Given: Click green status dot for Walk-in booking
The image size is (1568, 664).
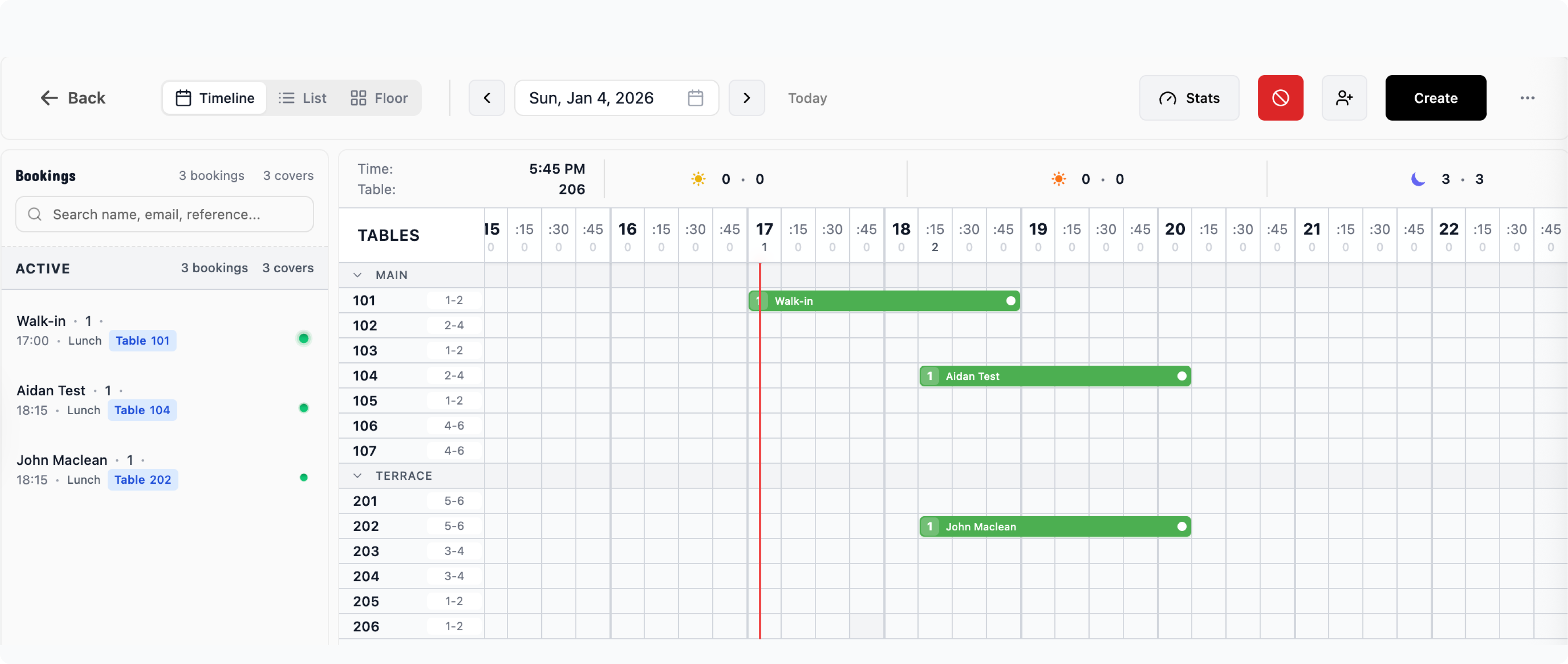Looking at the screenshot, I should [x=304, y=339].
